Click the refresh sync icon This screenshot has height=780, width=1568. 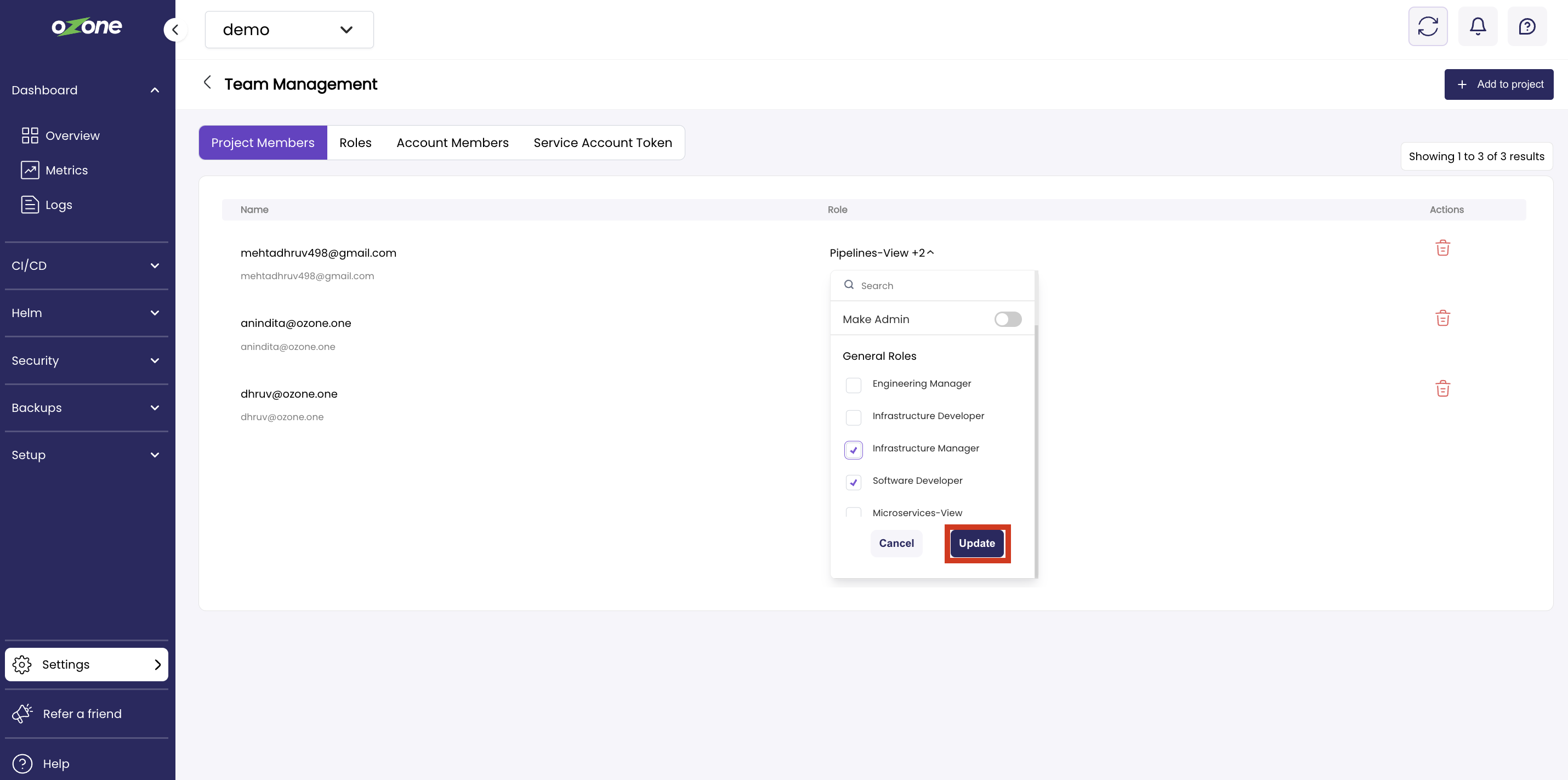pyautogui.click(x=1428, y=26)
